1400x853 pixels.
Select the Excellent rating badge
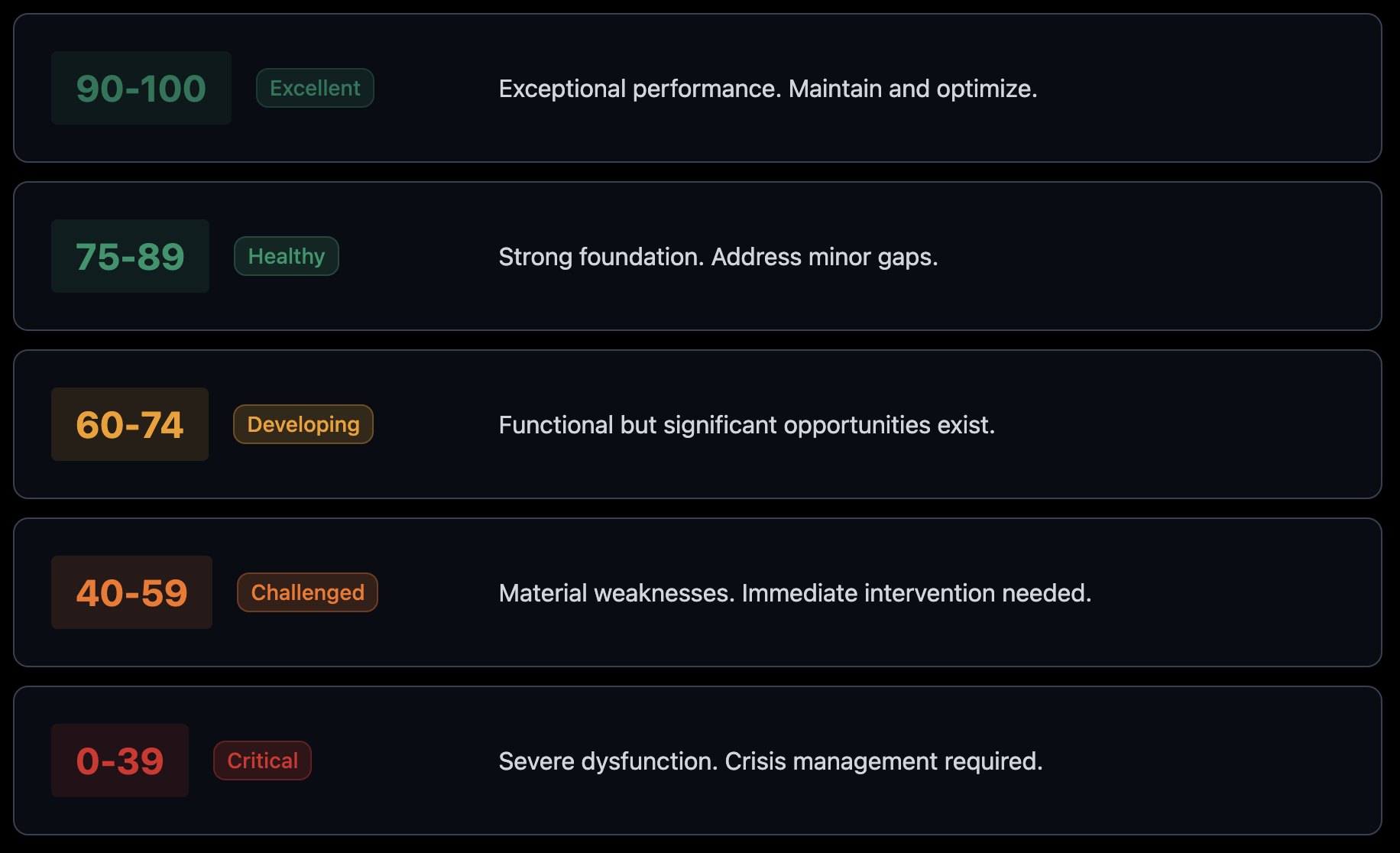315,88
